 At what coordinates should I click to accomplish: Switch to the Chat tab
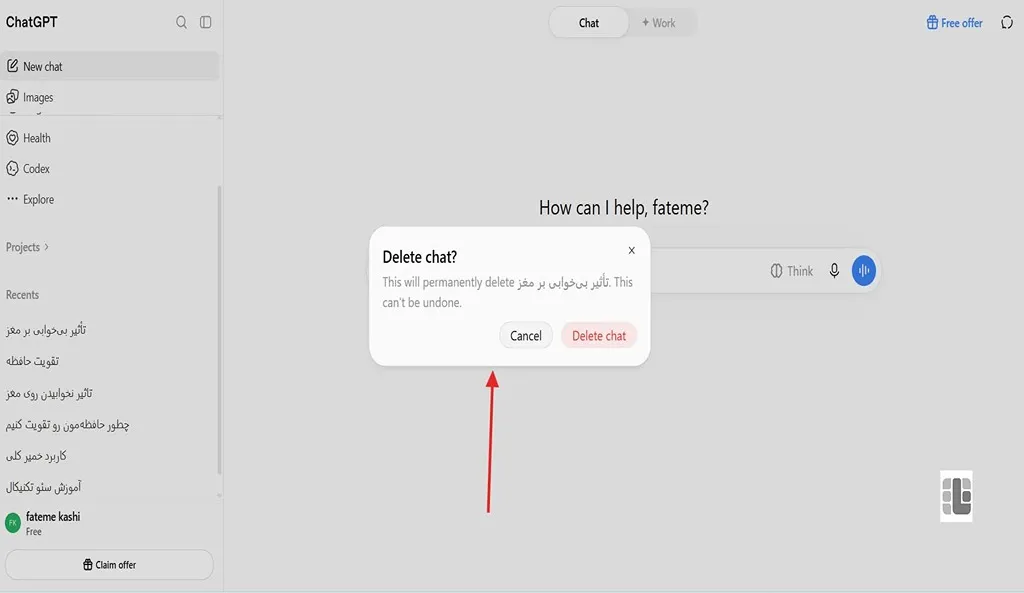coord(588,23)
